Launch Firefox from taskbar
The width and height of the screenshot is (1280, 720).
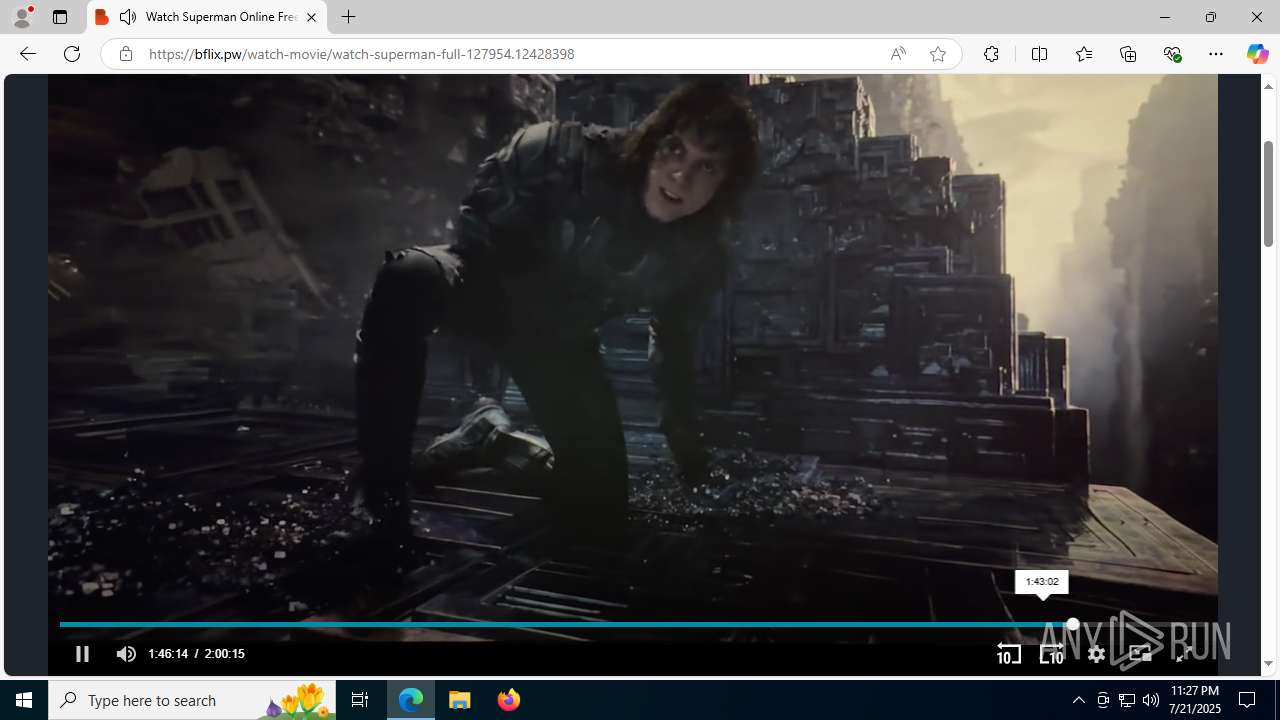pyautogui.click(x=508, y=700)
